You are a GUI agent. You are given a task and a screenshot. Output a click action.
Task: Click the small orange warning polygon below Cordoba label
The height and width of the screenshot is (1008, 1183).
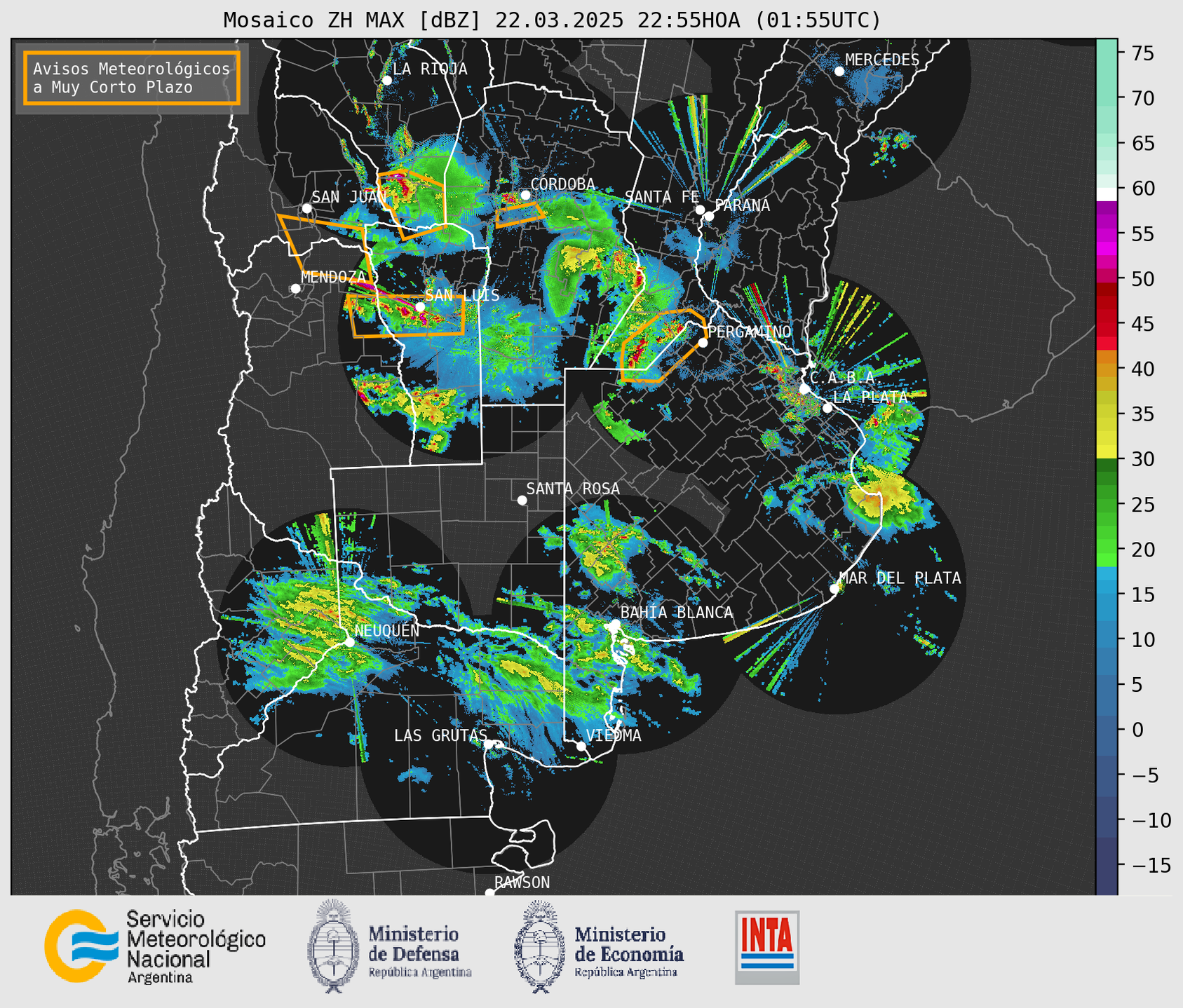click(520, 214)
